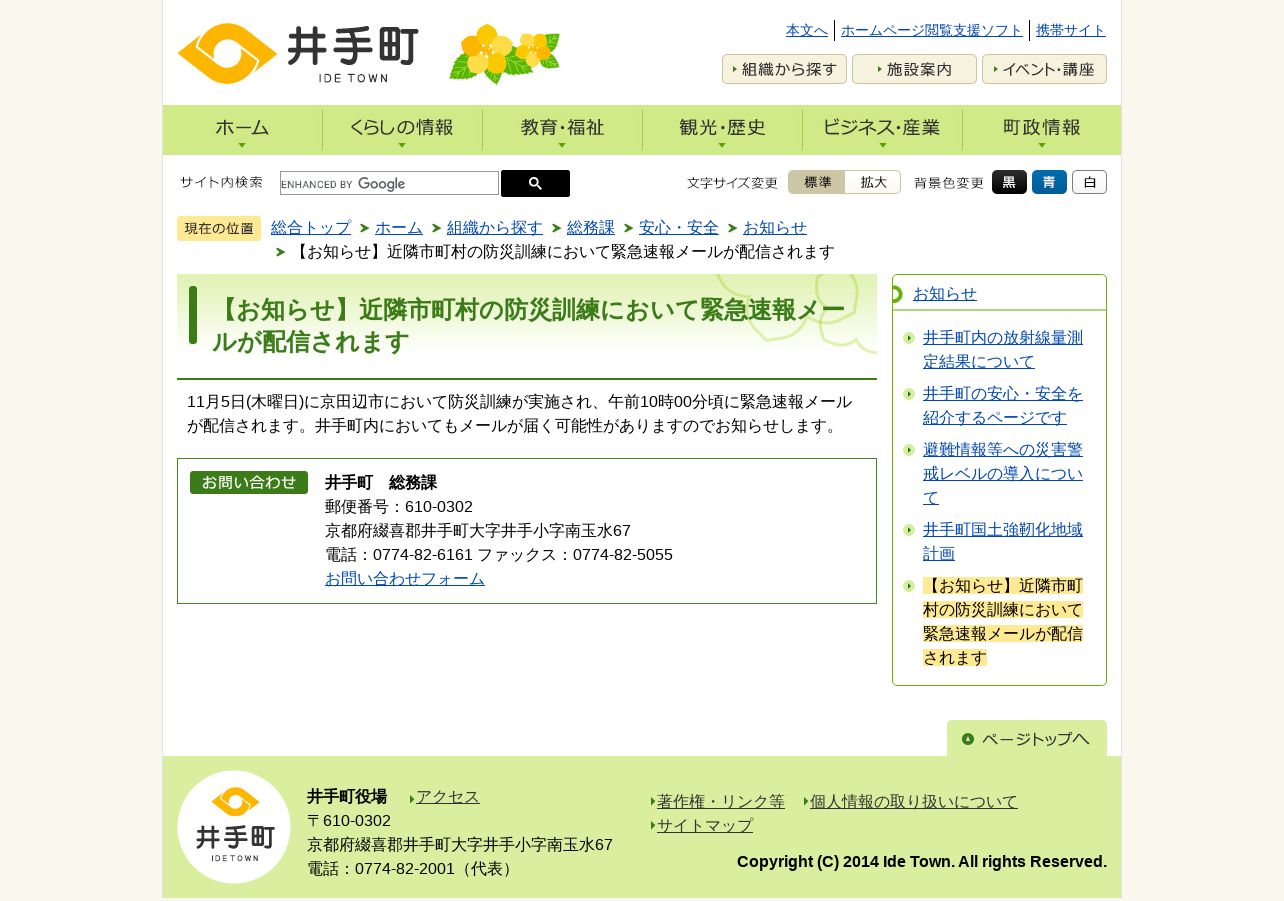This screenshot has width=1284, height=901.
Task: Follow the 本文へ skip link
Action: click(x=807, y=30)
